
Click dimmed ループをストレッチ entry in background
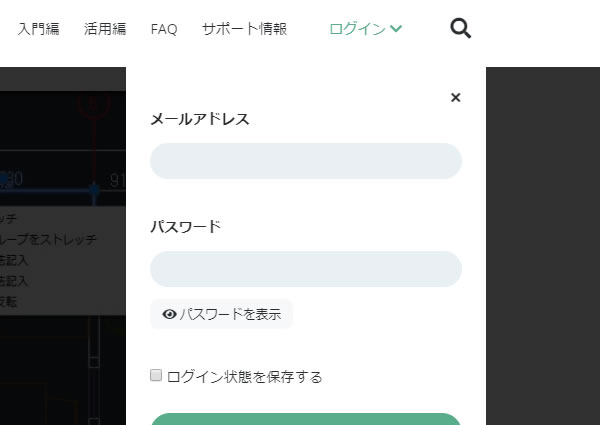pos(48,239)
